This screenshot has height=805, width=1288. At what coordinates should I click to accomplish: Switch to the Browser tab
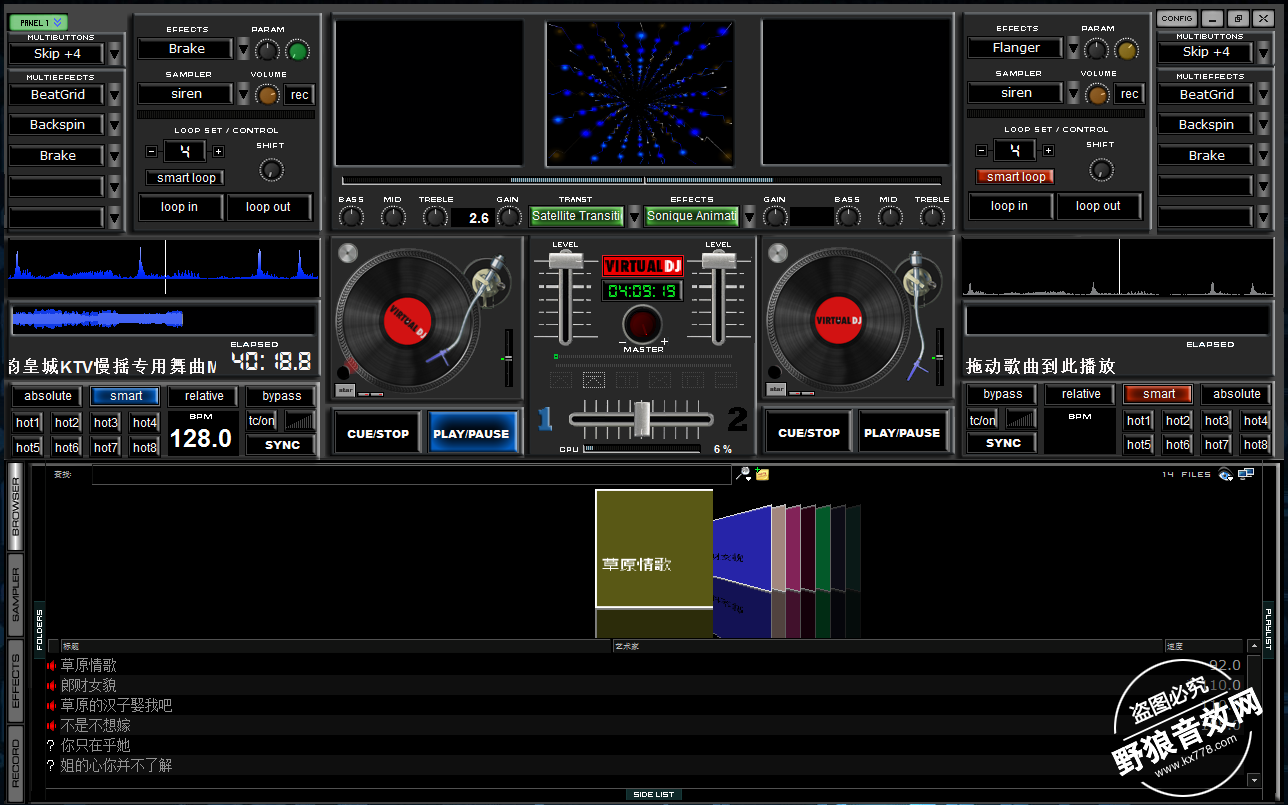pos(16,508)
